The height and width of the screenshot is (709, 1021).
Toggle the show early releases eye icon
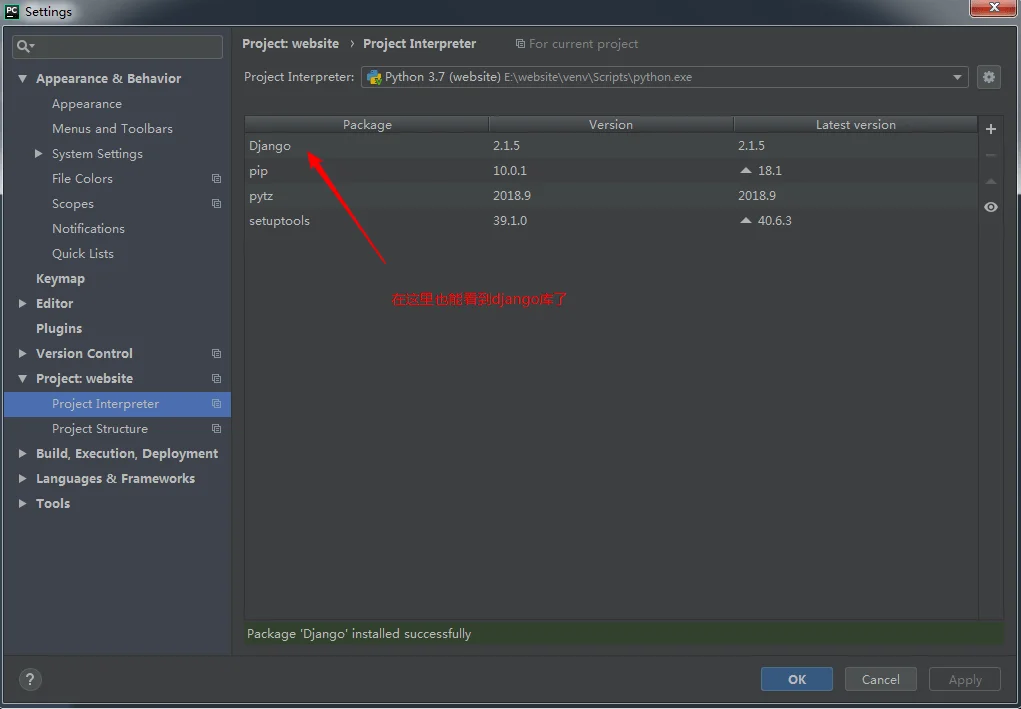[x=990, y=207]
